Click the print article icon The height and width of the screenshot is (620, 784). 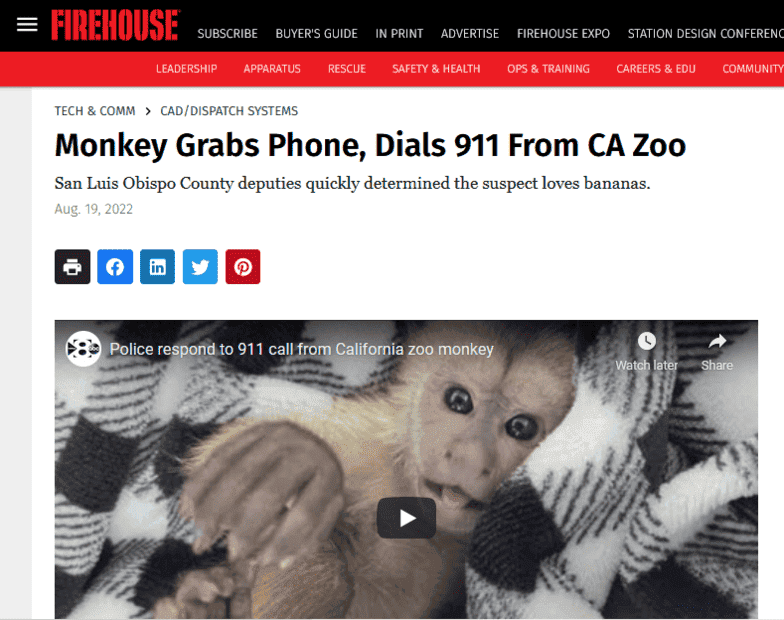[72, 266]
